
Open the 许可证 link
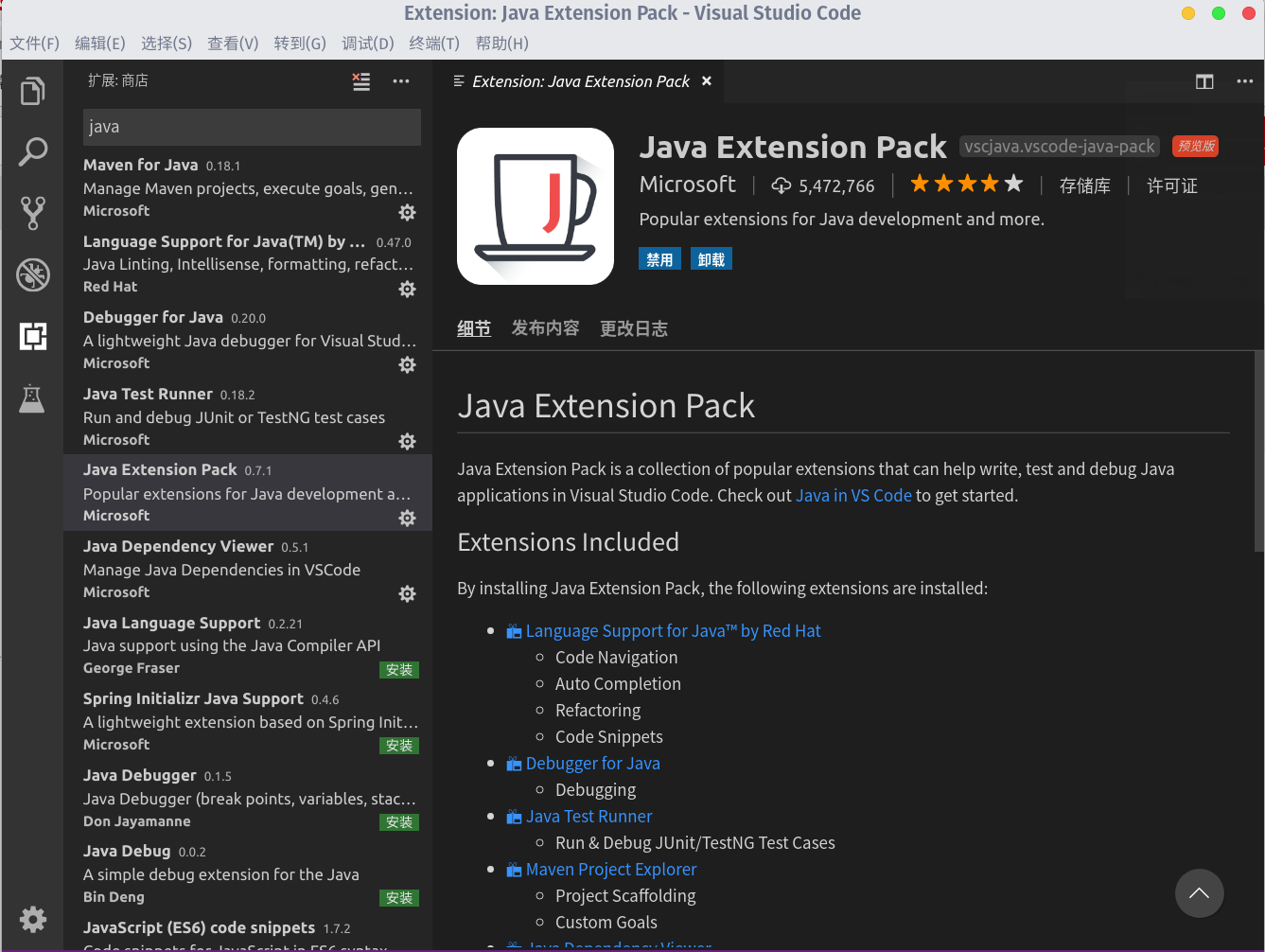tap(1172, 185)
